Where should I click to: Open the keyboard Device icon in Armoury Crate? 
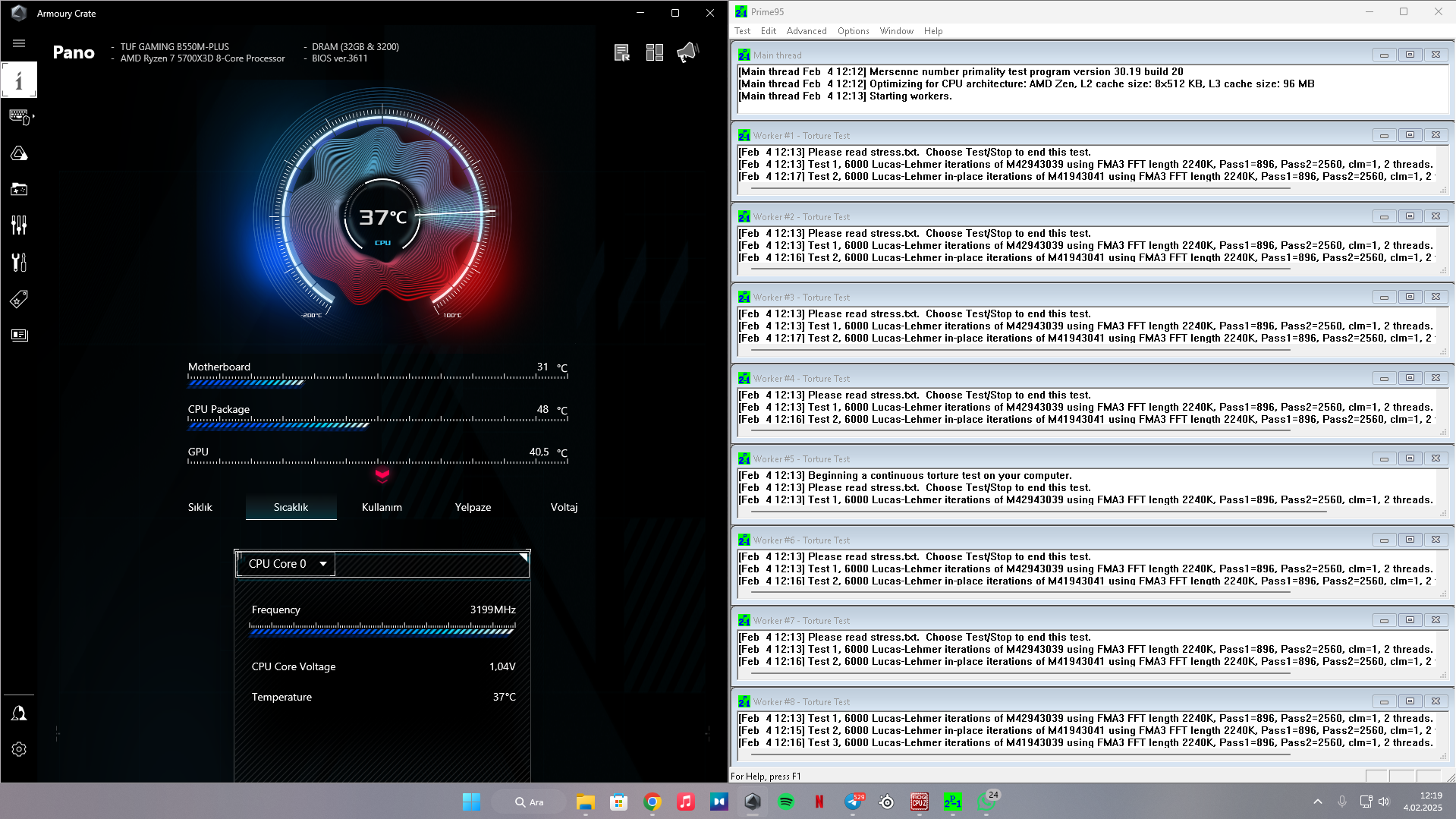coord(19,116)
